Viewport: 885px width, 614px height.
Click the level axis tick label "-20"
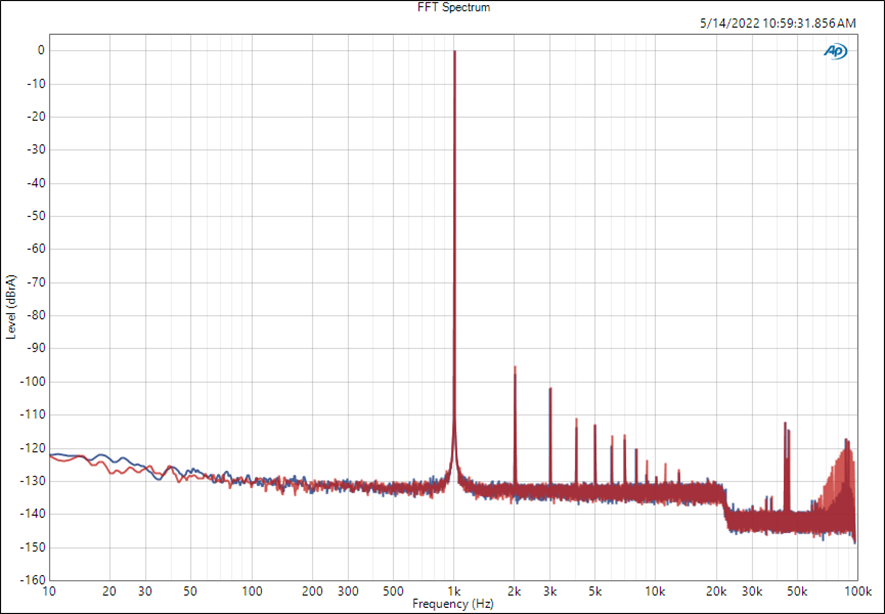36,117
